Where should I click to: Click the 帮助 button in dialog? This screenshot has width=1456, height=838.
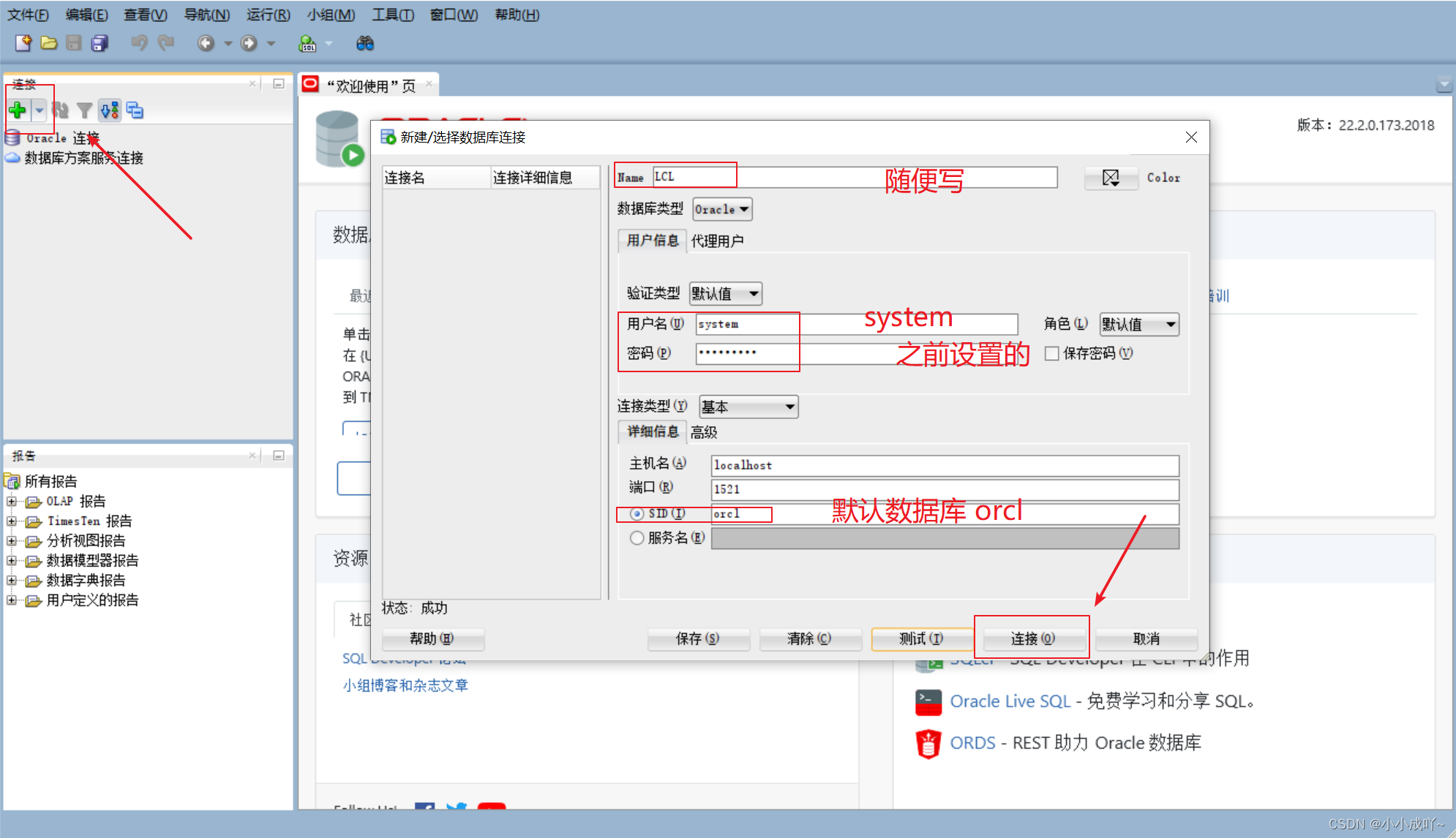432,639
